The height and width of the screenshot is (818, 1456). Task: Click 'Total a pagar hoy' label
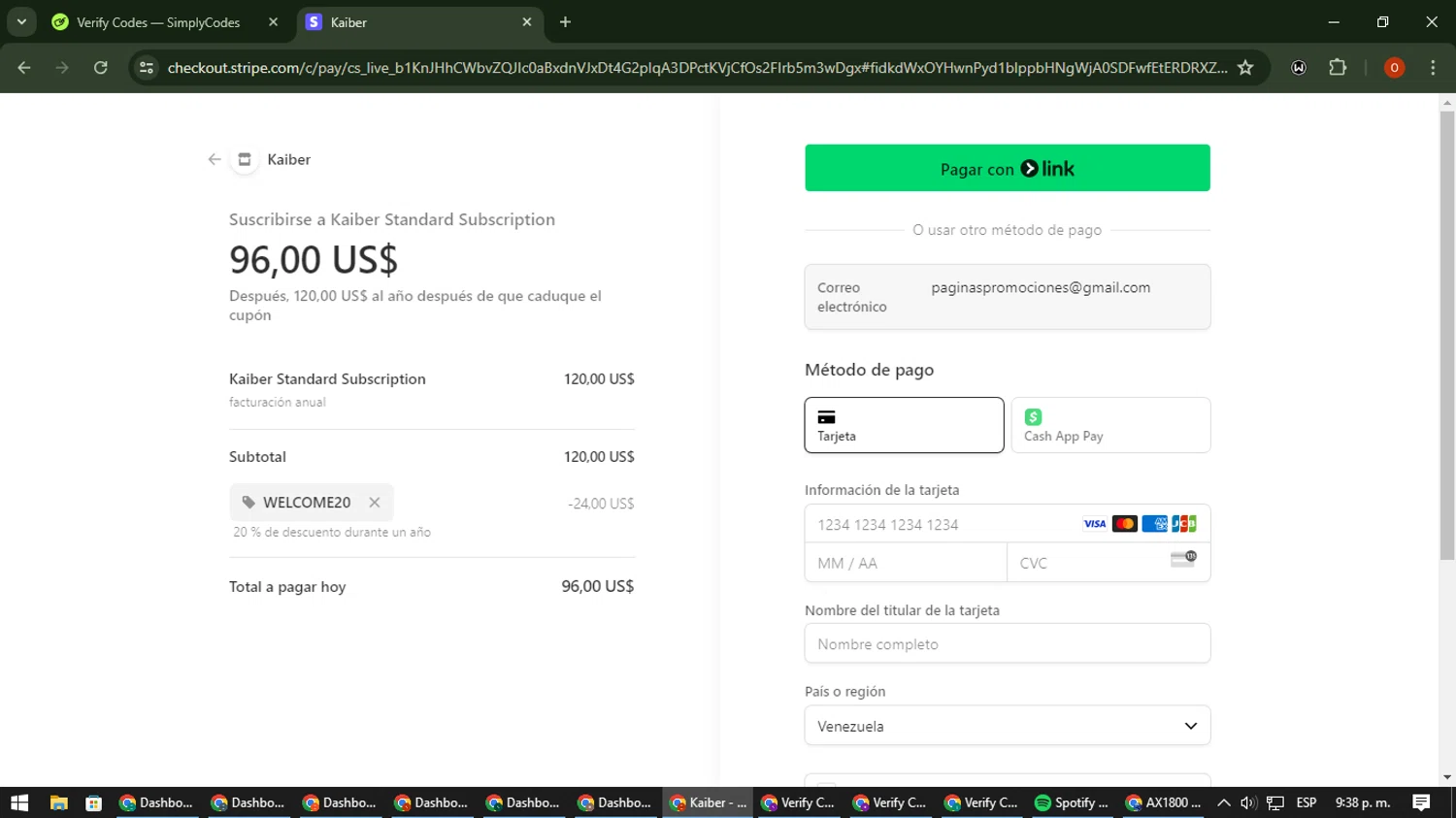point(287,587)
